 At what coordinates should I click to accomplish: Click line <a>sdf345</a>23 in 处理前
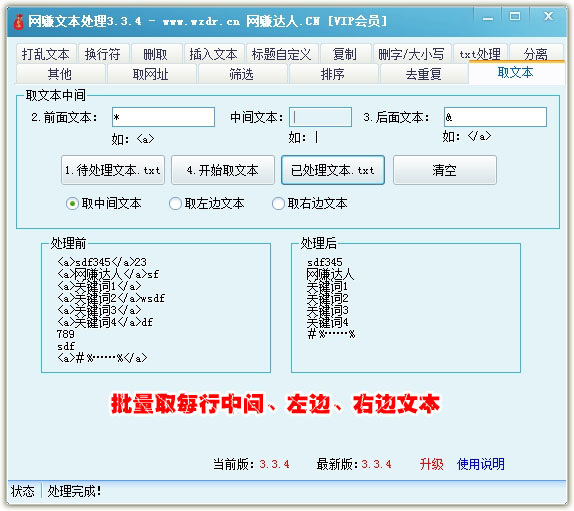point(102,262)
